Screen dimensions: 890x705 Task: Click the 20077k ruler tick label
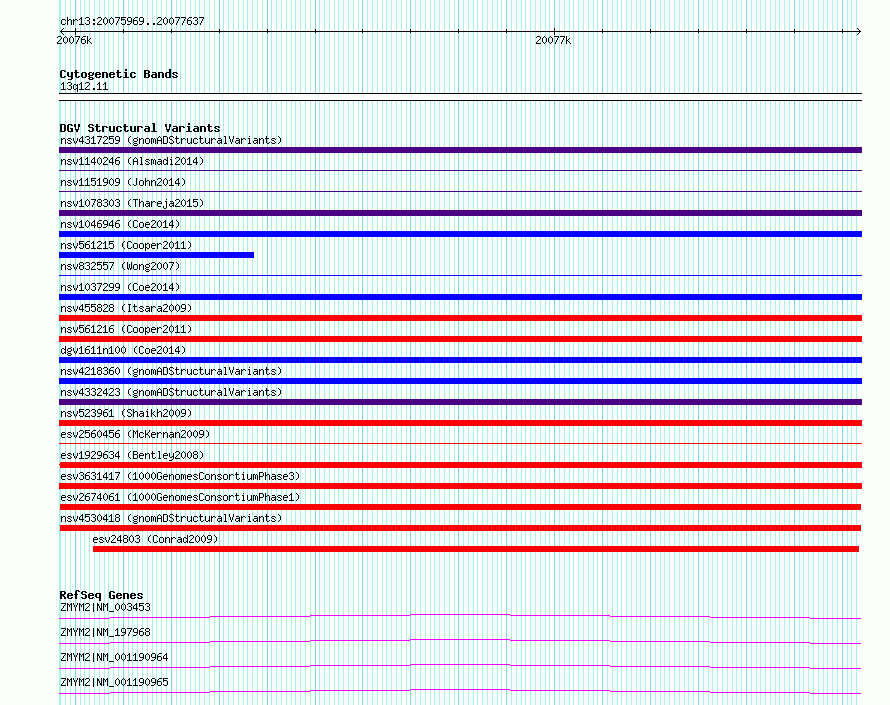(x=553, y=40)
